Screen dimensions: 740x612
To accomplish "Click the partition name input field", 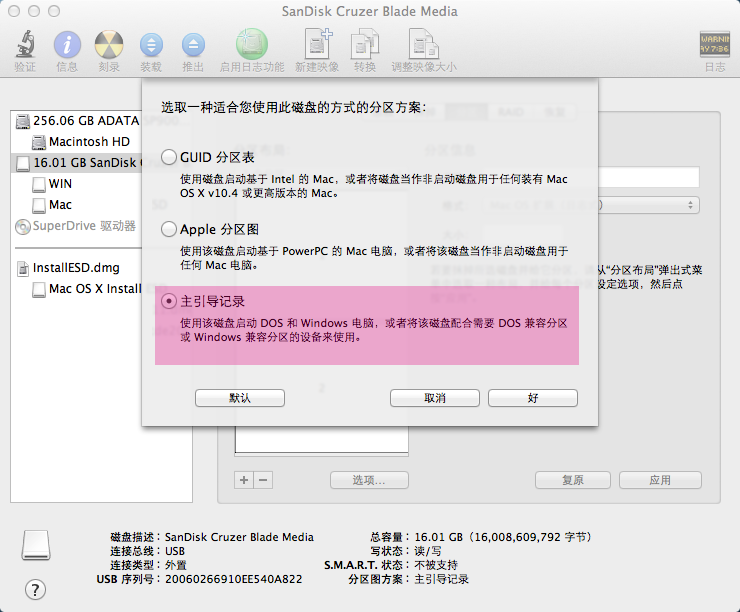I will [x=649, y=177].
